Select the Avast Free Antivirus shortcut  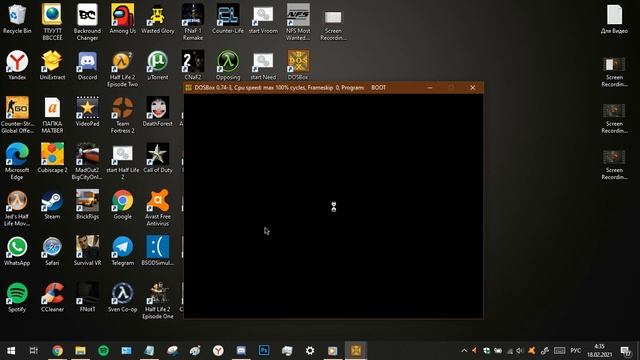pyautogui.click(x=158, y=208)
